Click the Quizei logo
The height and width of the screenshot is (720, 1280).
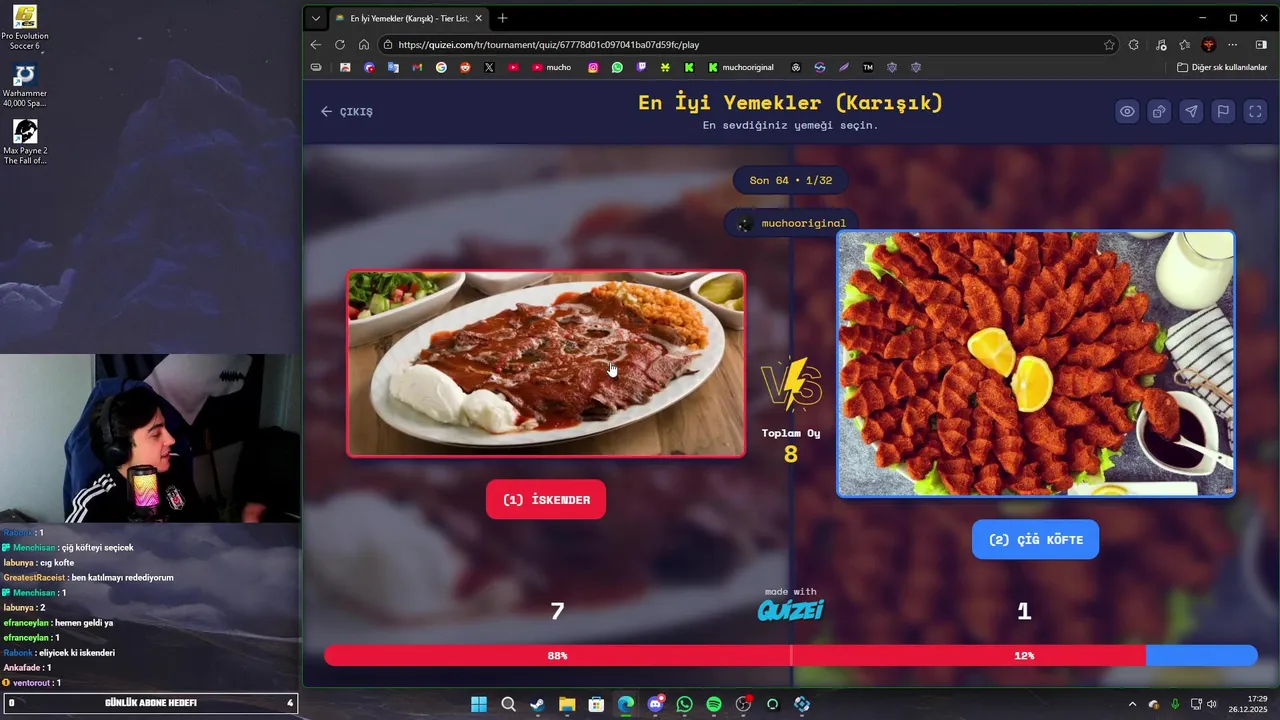(x=790, y=610)
